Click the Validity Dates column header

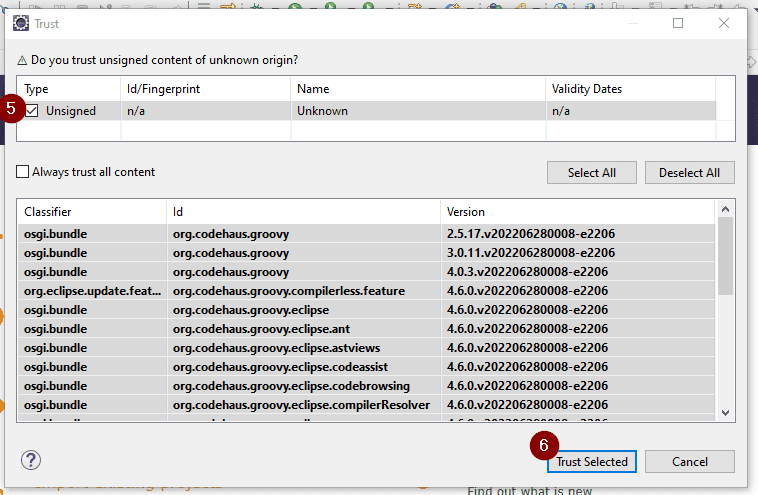(x=630, y=89)
